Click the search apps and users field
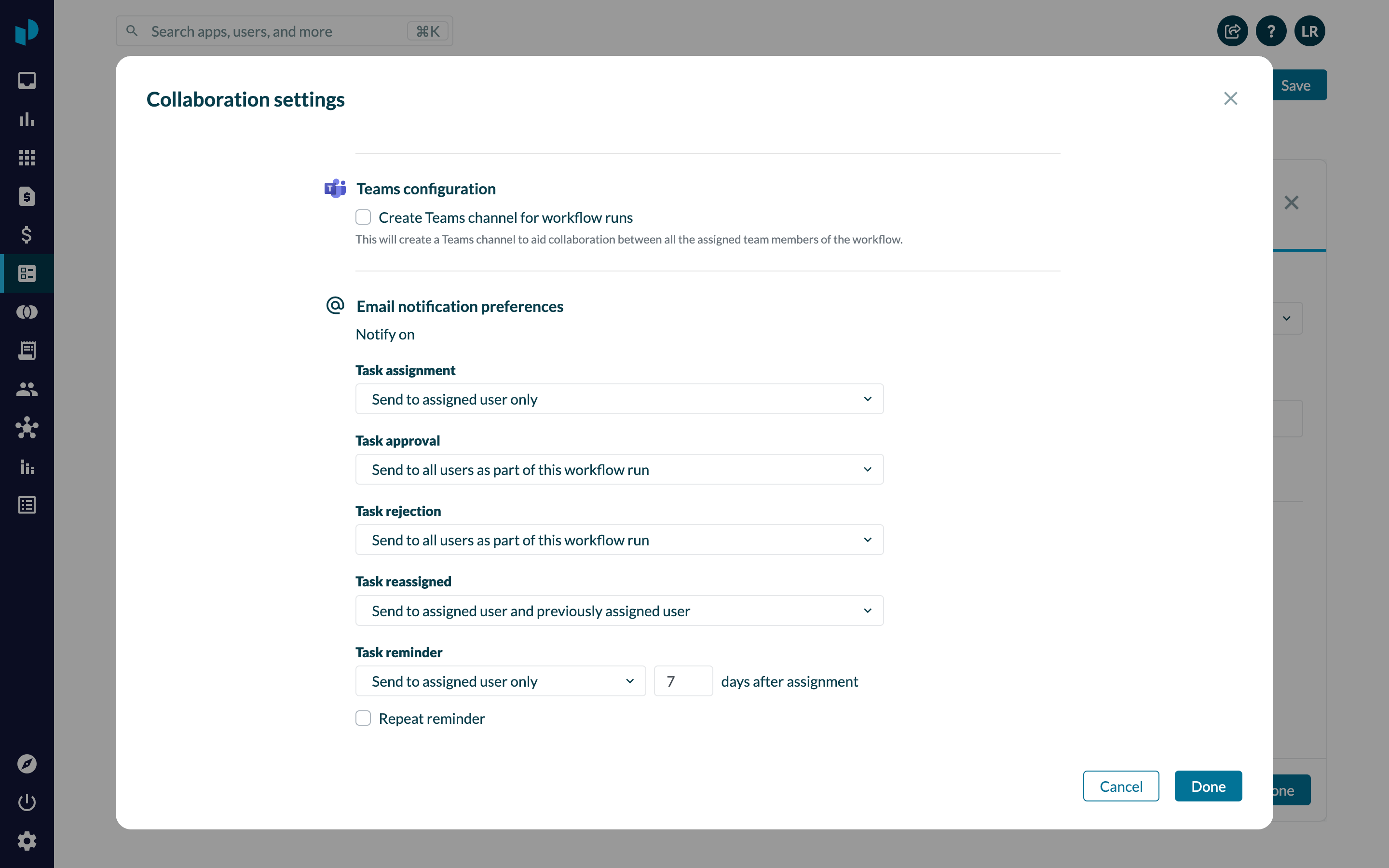 tap(275, 31)
